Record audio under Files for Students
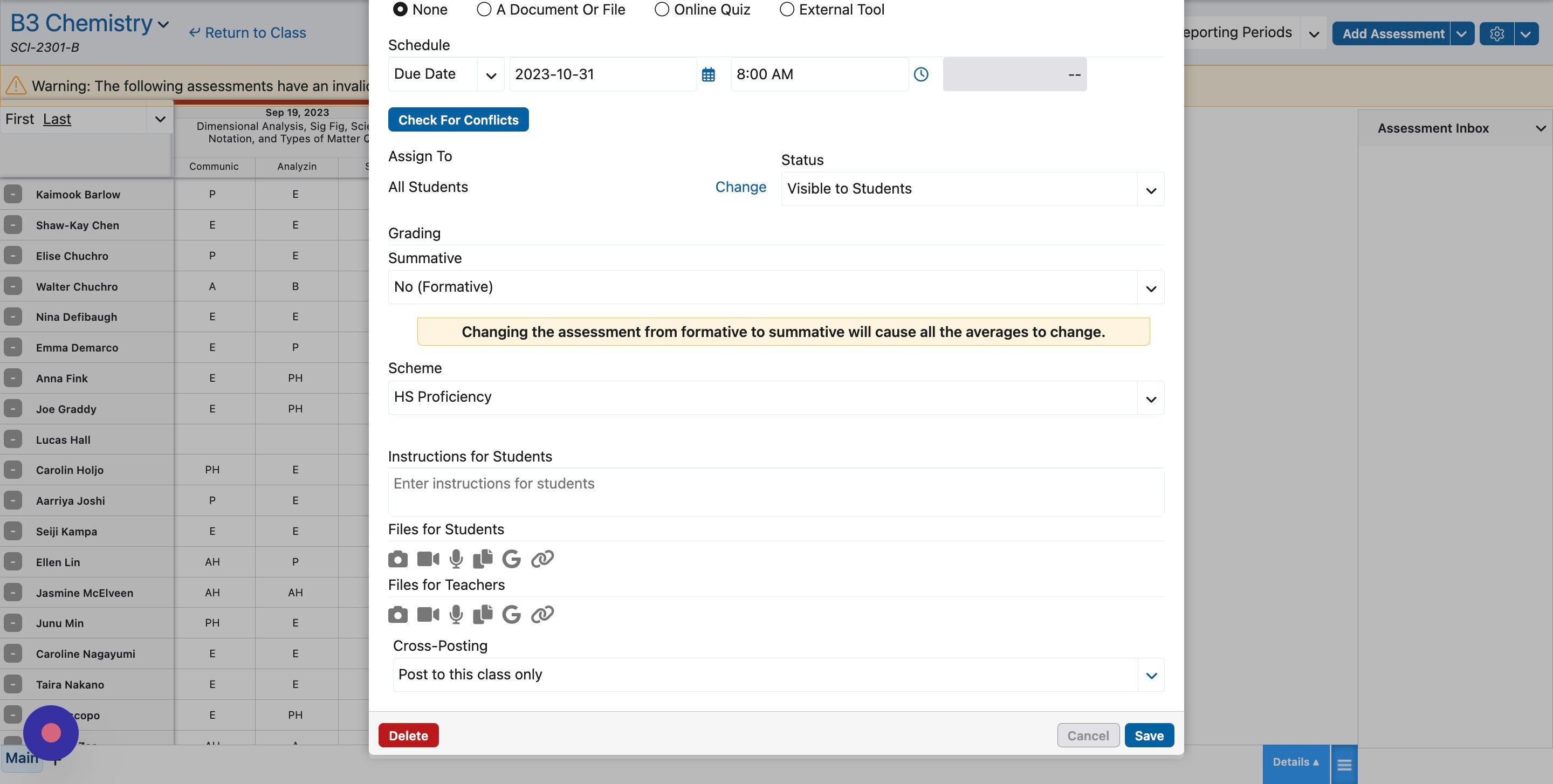Screen dimensions: 1553x784 [456, 559]
